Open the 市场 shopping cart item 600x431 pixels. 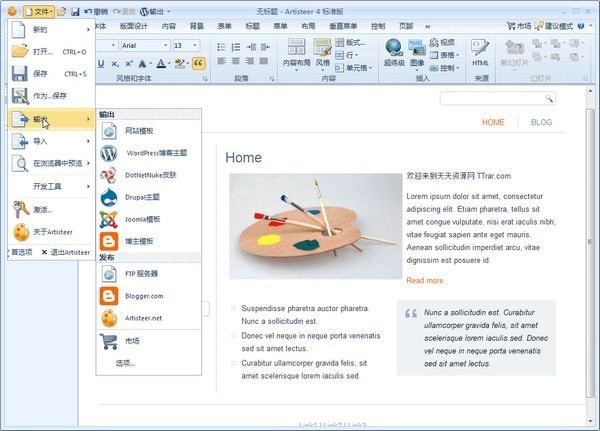(x=131, y=341)
